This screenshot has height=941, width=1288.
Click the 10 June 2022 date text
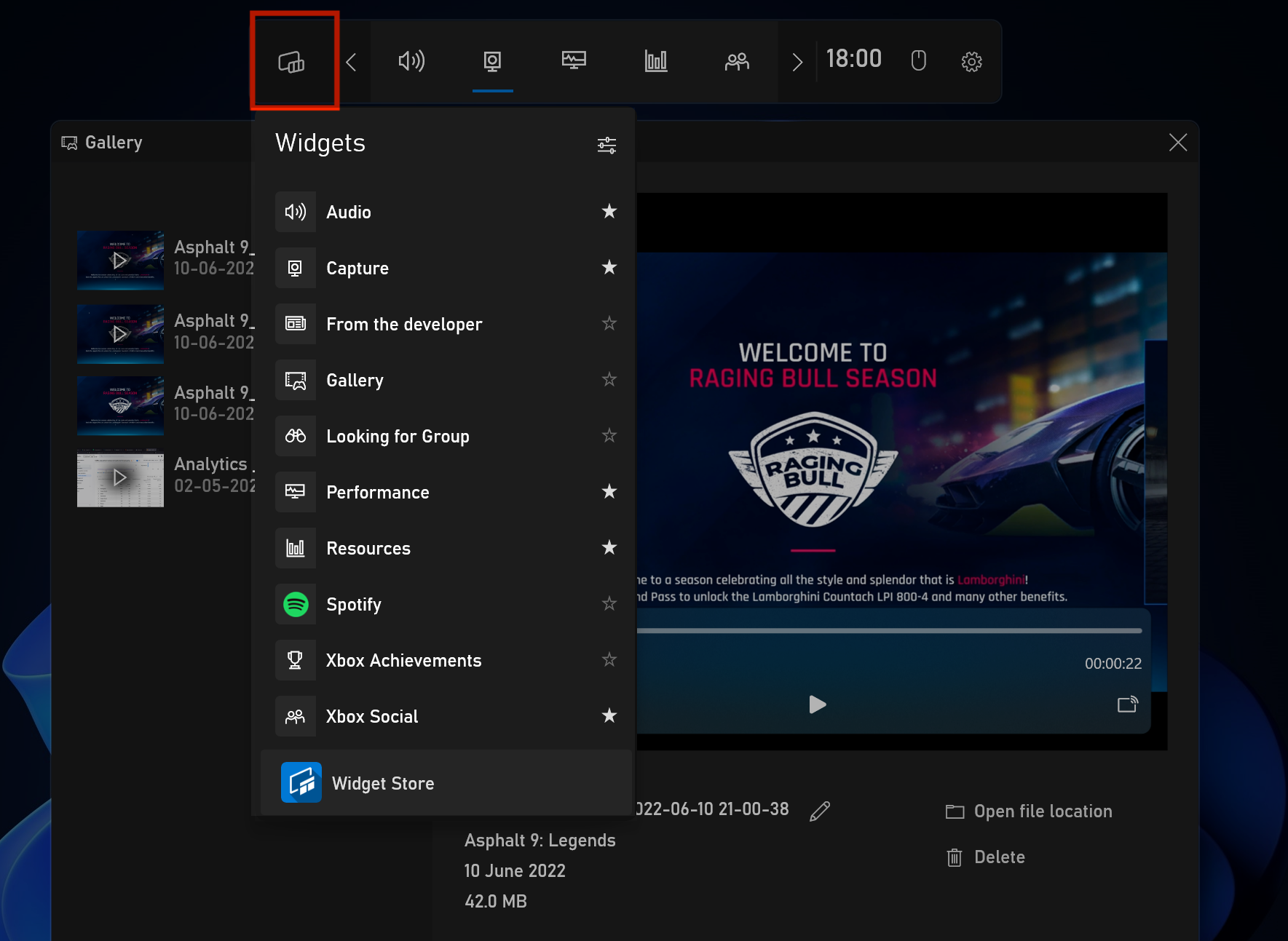coord(515,871)
